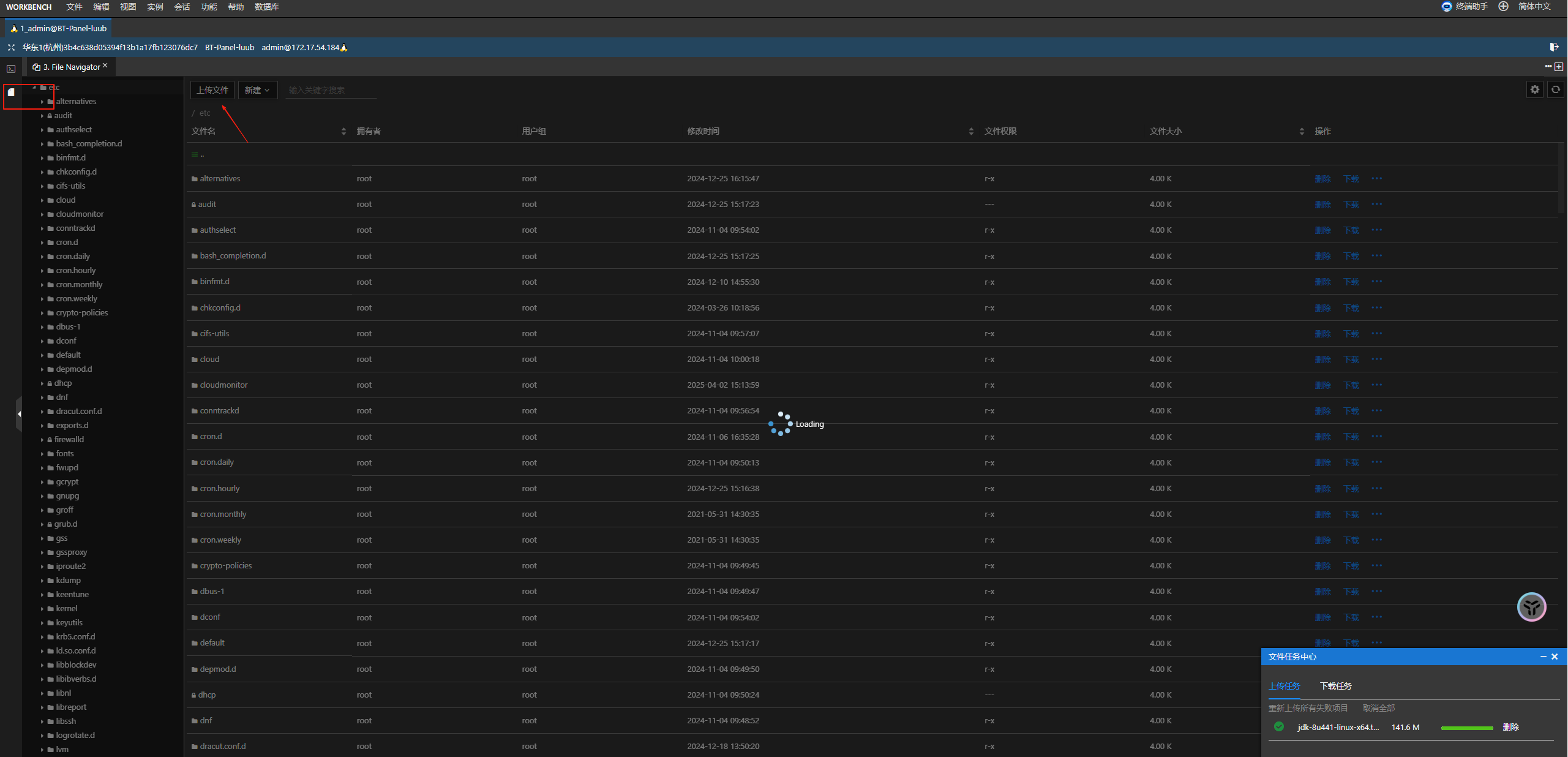1568x757 pixels.
Task: Open the terminal icon in left sidebar
Action: [11, 69]
